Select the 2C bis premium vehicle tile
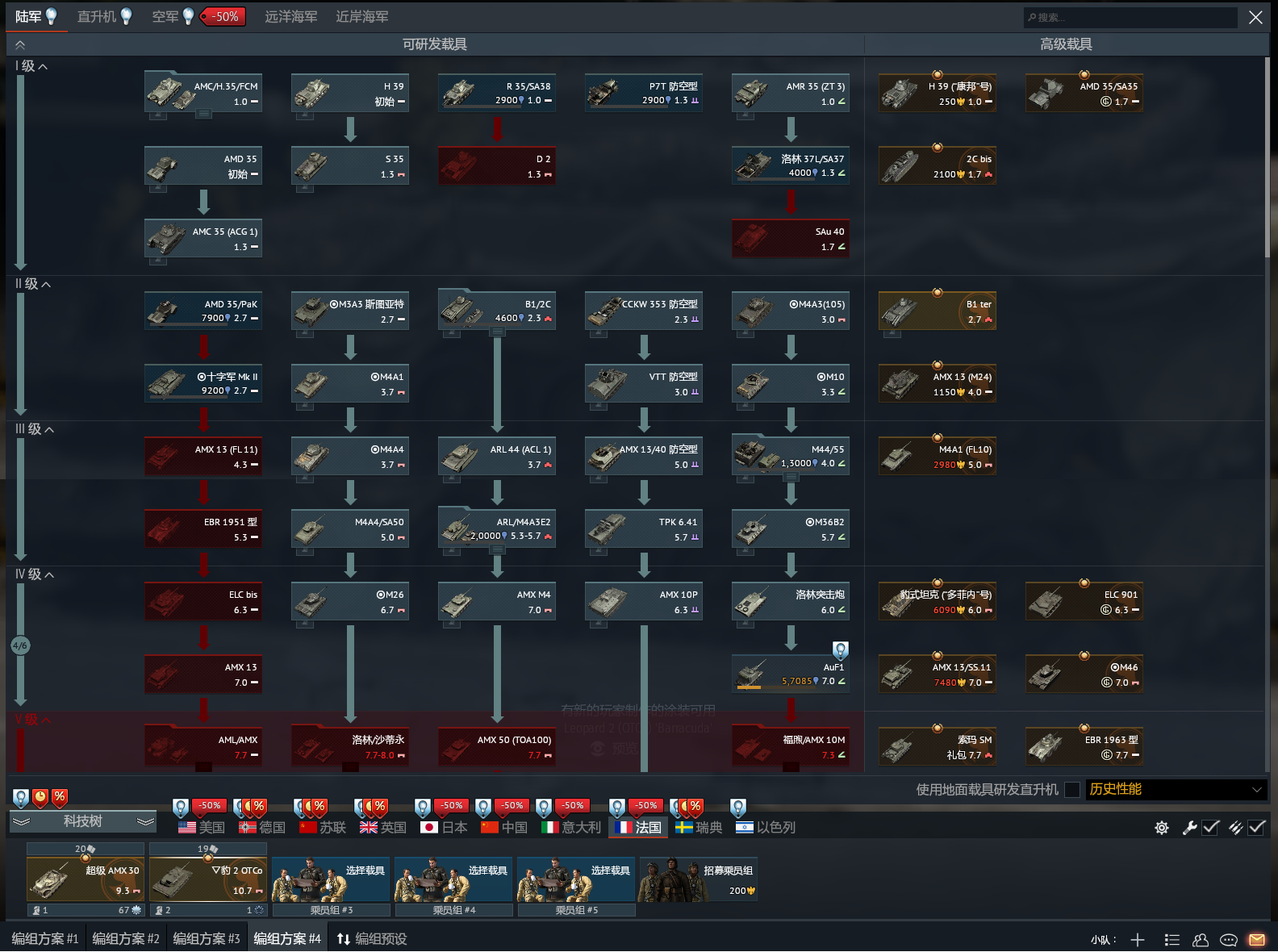 938,165
